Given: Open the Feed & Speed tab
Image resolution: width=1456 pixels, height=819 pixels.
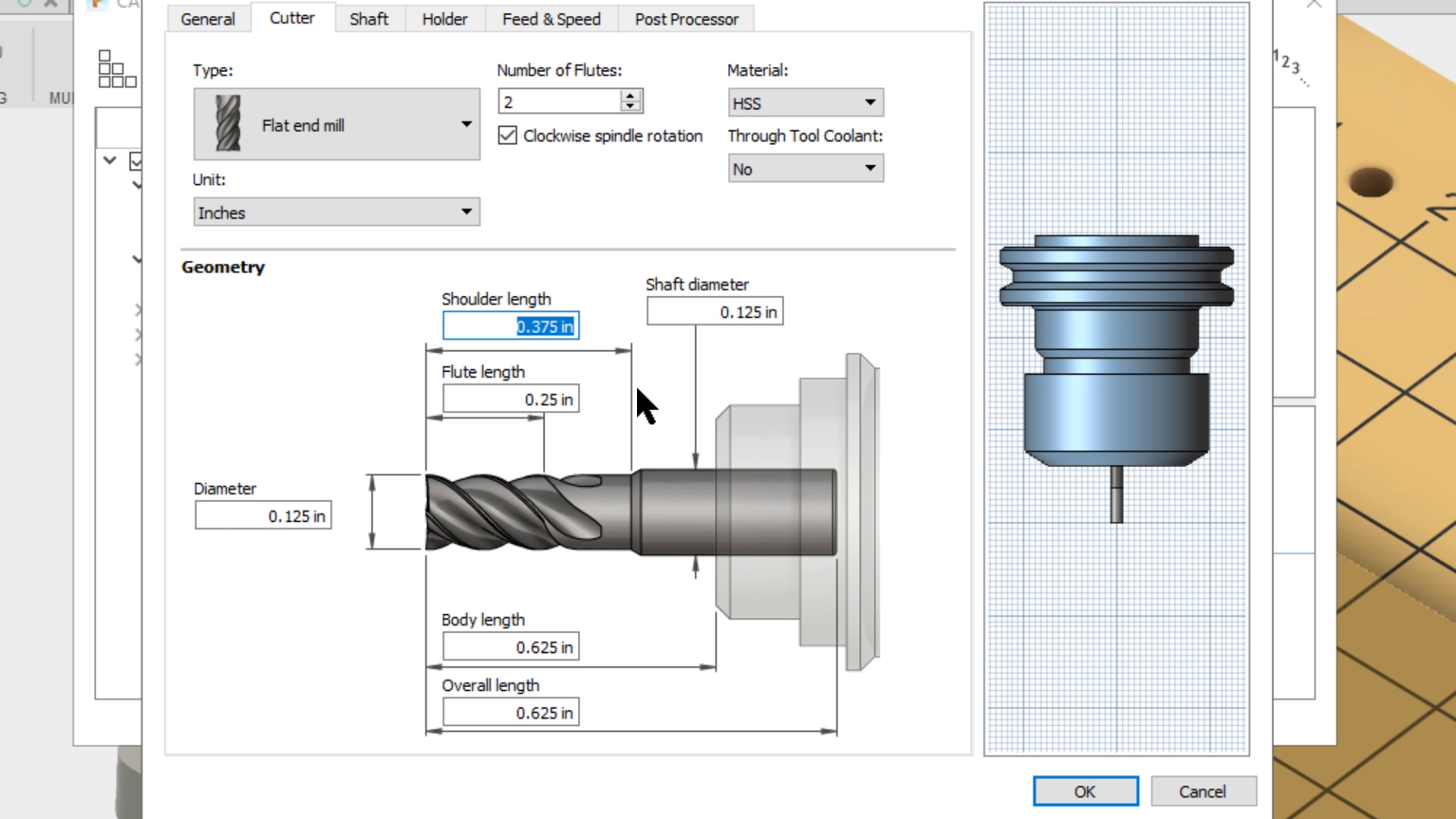Looking at the screenshot, I should pyautogui.click(x=551, y=18).
